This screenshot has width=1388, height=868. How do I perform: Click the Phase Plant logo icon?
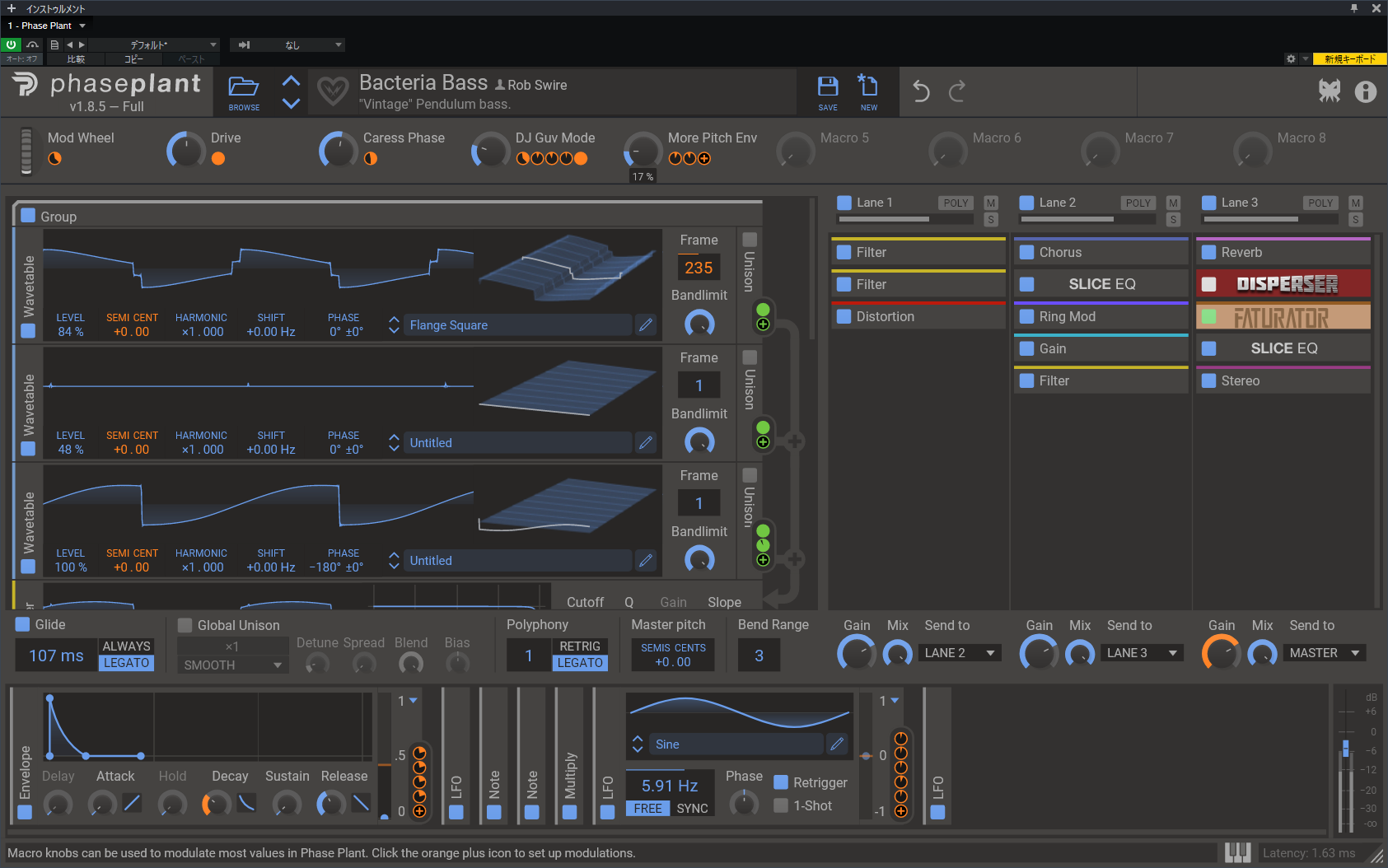click(25, 84)
